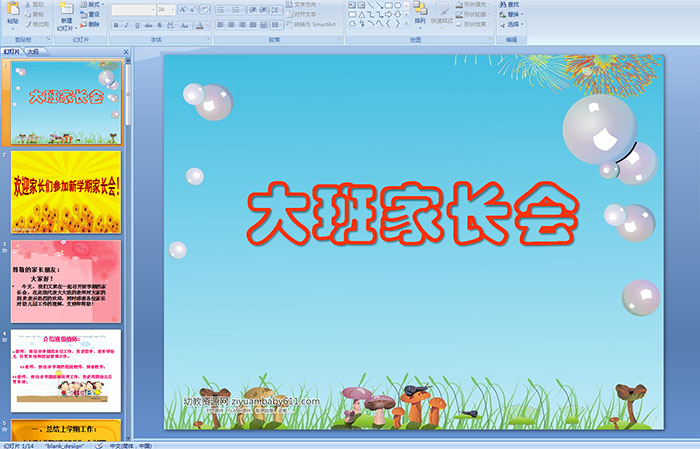Toggle Center text alignment
700x449 pixels.
click(231, 25)
